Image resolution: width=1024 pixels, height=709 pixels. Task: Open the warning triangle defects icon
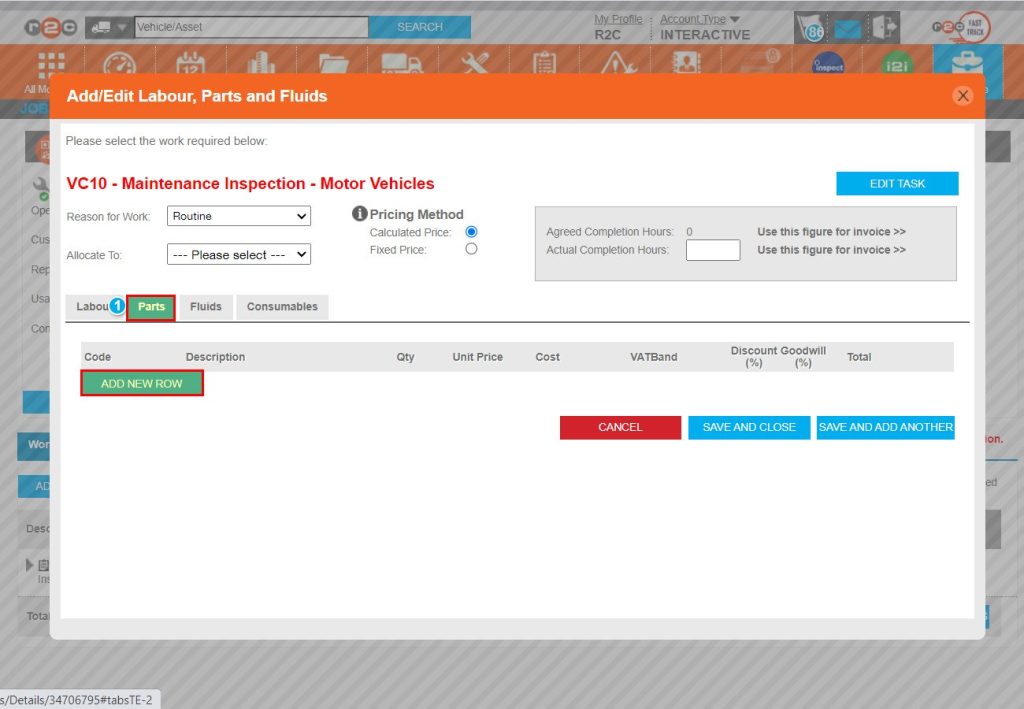tap(617, 62)
